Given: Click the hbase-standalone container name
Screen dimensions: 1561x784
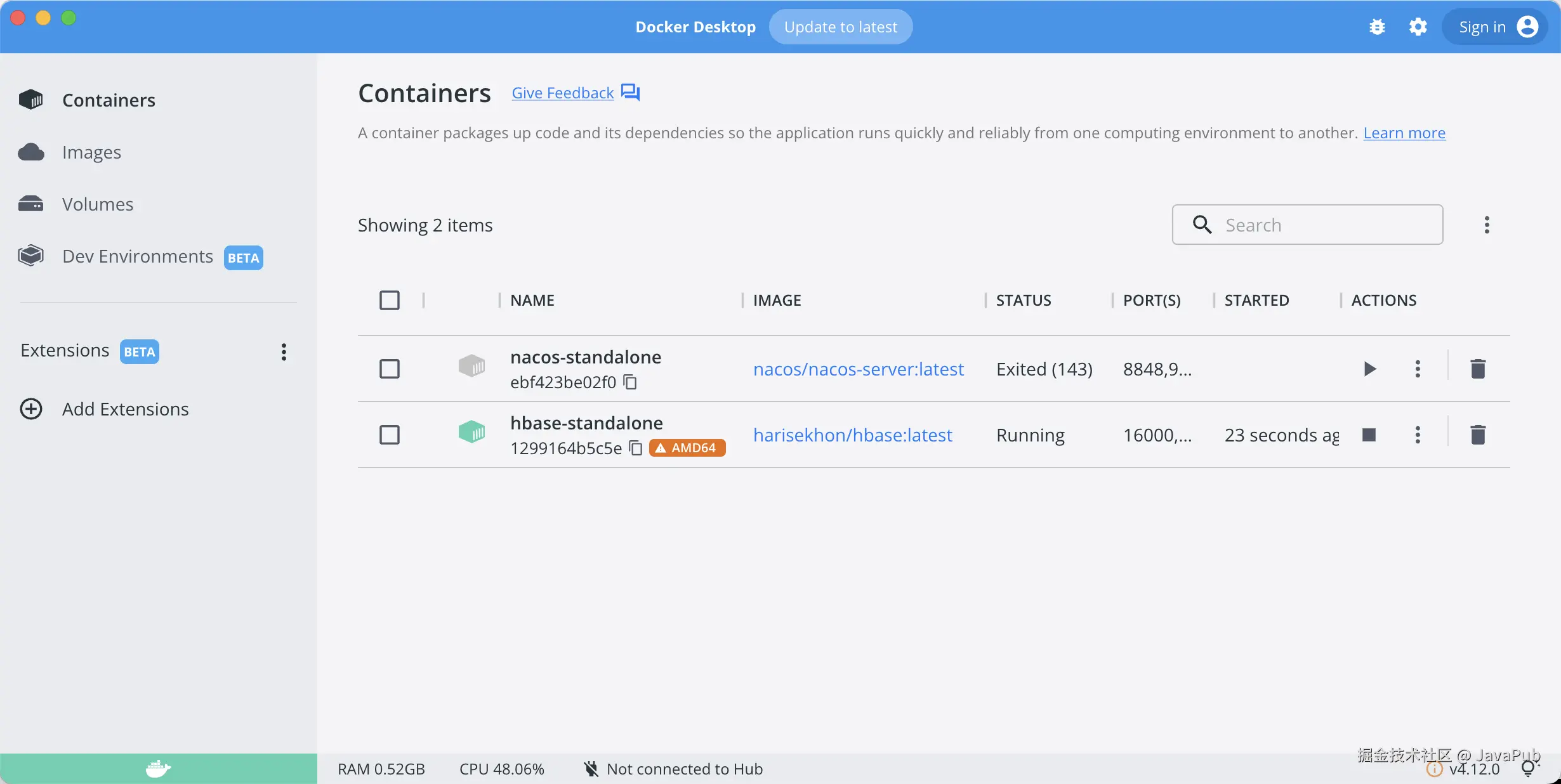Looking at the screenshot, I should tap(586, 423).
